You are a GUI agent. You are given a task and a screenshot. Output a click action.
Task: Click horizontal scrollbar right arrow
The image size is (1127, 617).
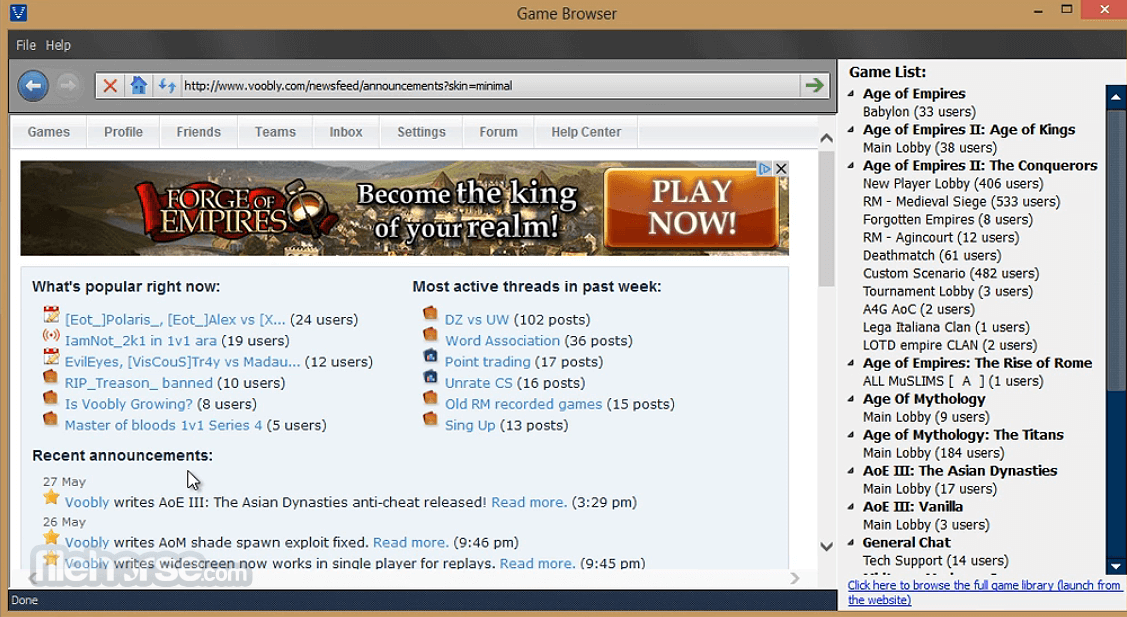[x=795, y=578]
